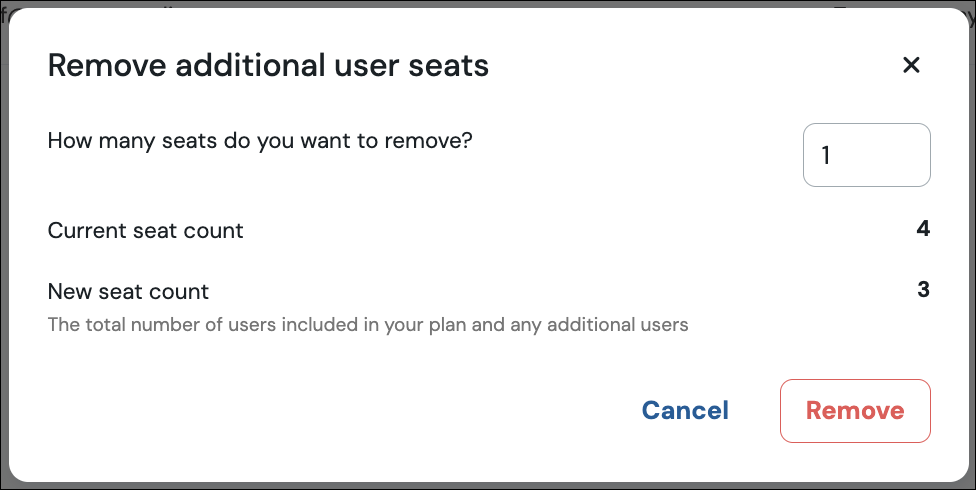
Task: Select the 'New seat count' label
Action: tap(128, 291)
